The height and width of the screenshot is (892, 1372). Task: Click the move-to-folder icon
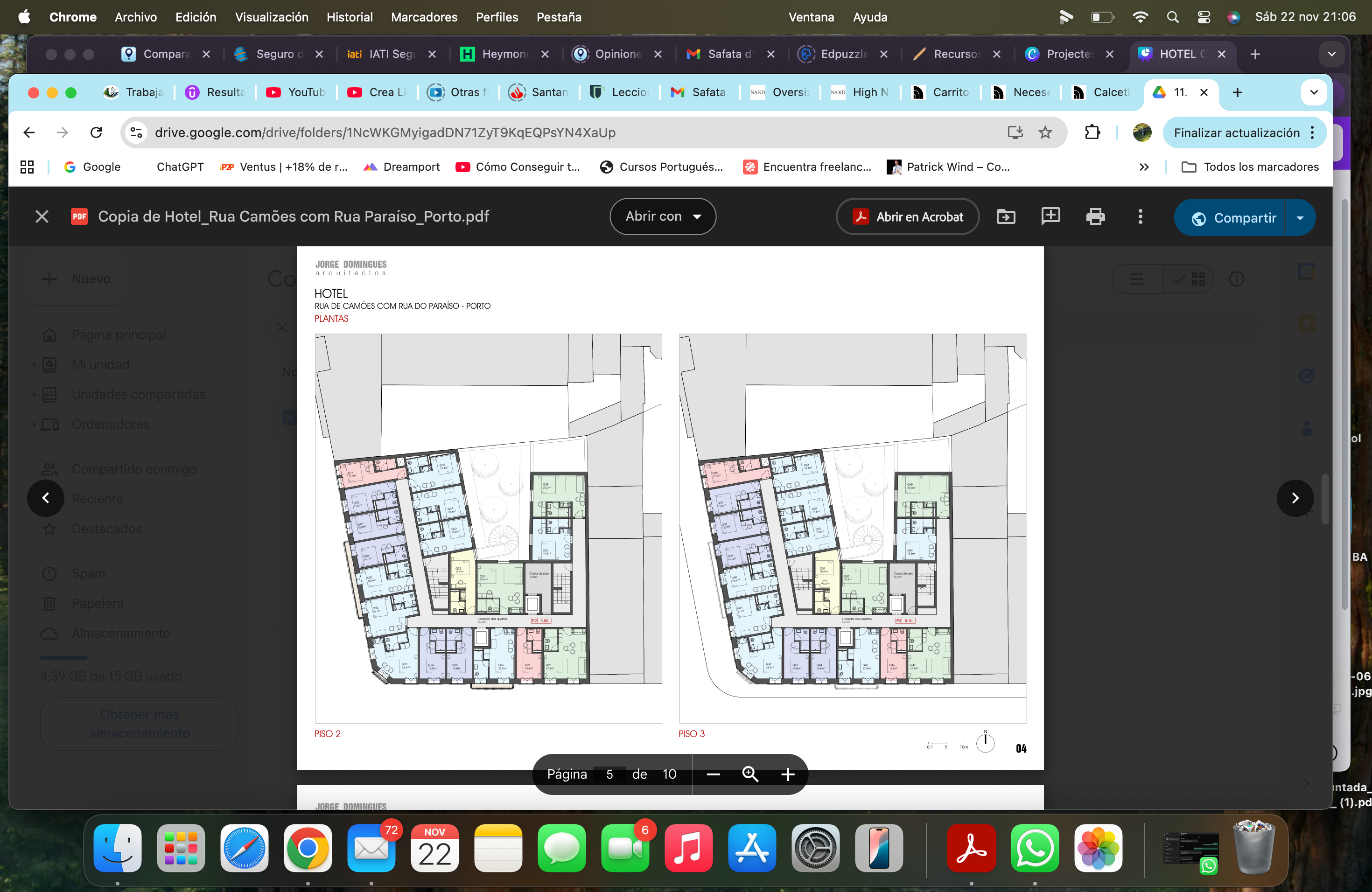pos(1006,216)
